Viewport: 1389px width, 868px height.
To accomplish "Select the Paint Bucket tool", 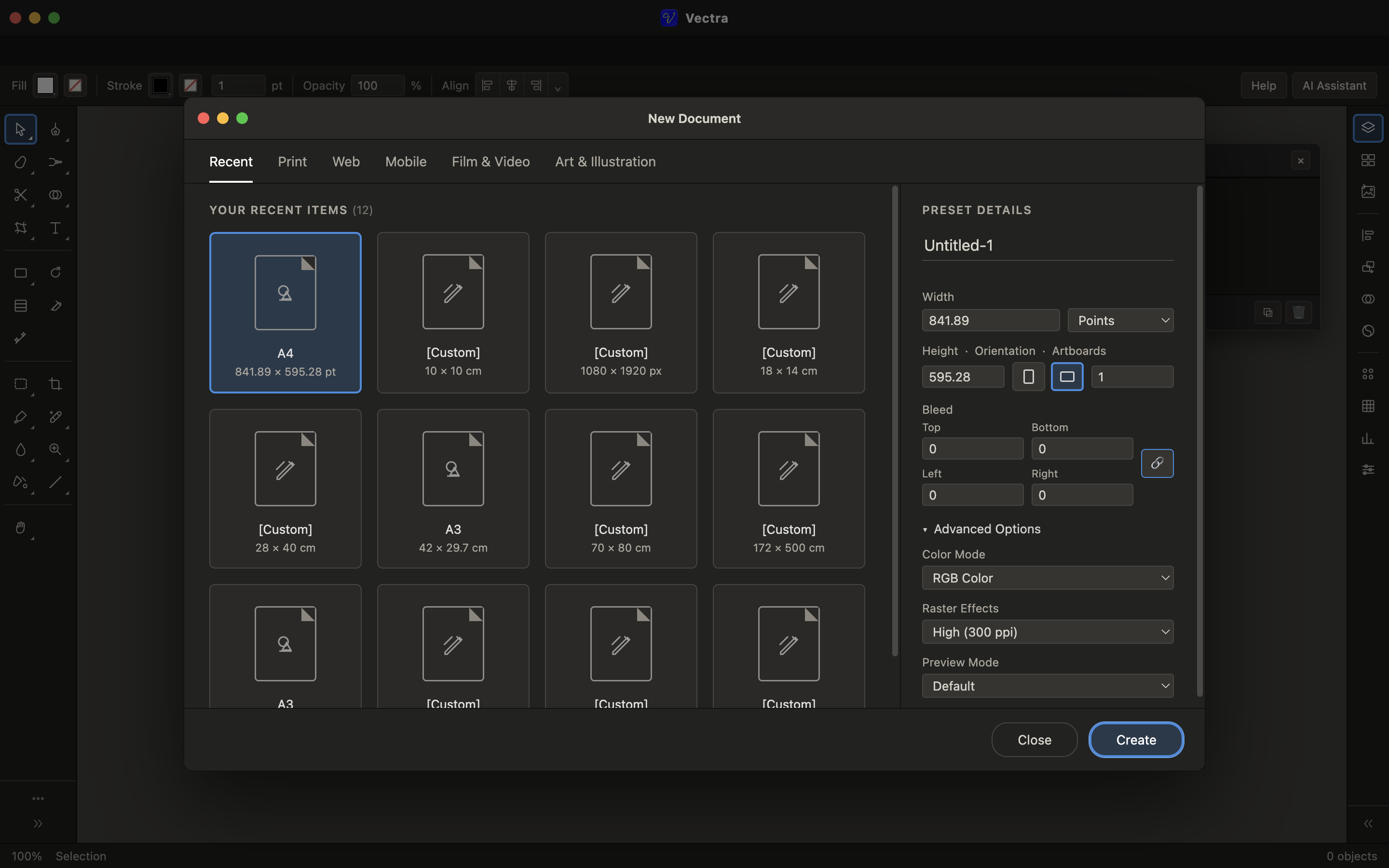I will [21, 482].
